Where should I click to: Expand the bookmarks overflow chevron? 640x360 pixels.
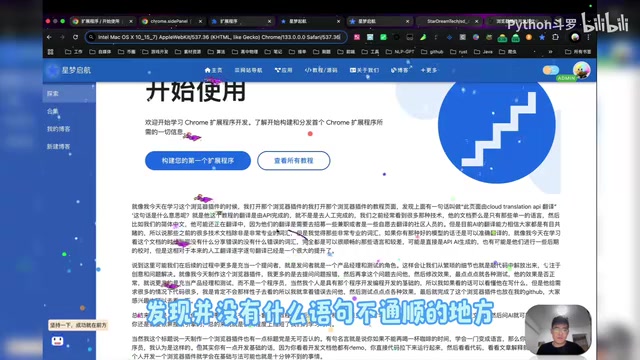(550, 52)
